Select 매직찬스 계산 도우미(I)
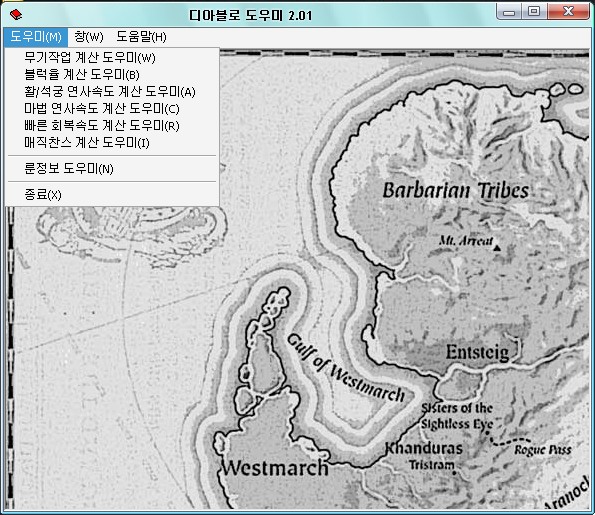Viewport: 595px width, 515px height. [112, 143]
